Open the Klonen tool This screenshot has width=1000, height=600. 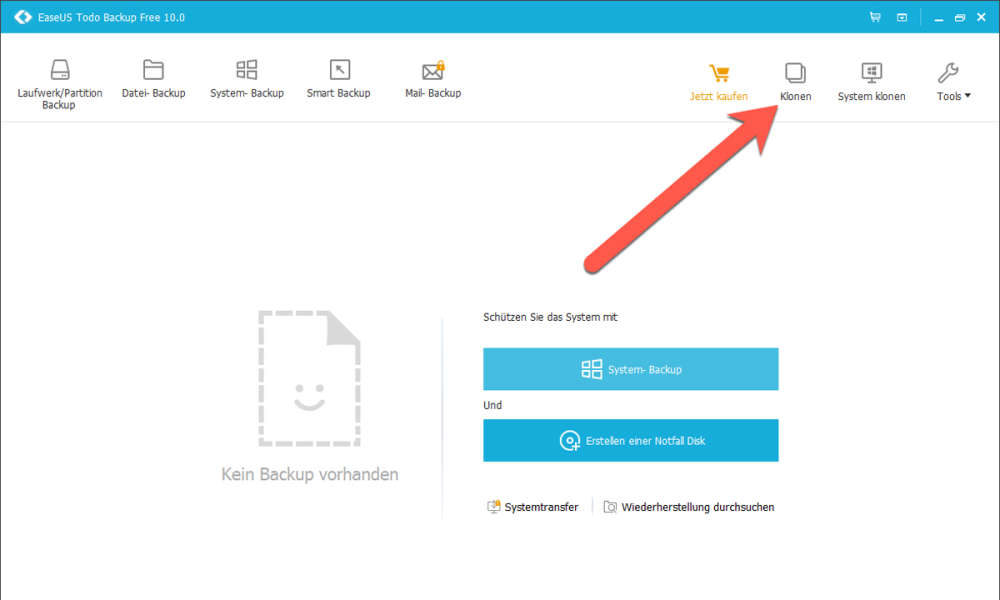click(795, 82)
